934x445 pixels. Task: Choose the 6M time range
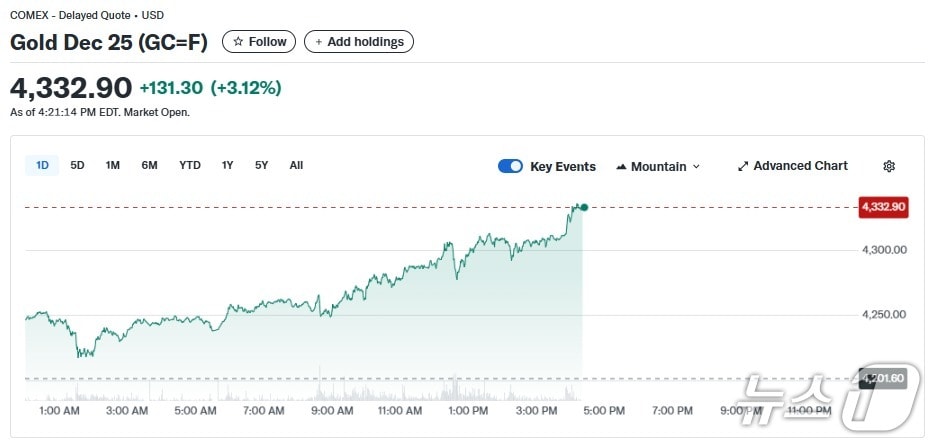[149, 165]
